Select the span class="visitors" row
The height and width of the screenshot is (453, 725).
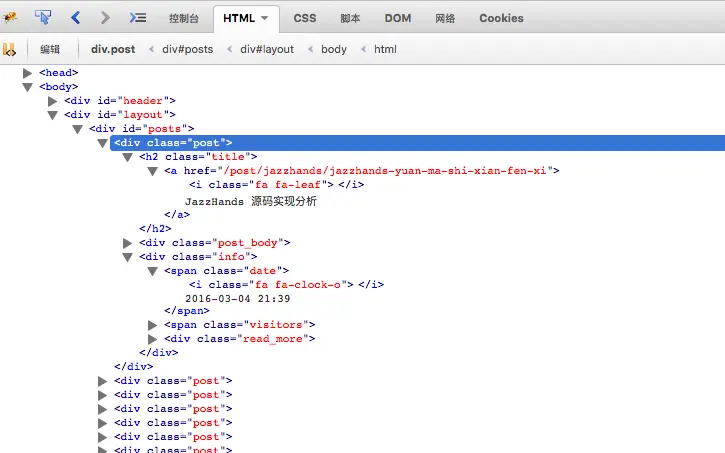240,324
